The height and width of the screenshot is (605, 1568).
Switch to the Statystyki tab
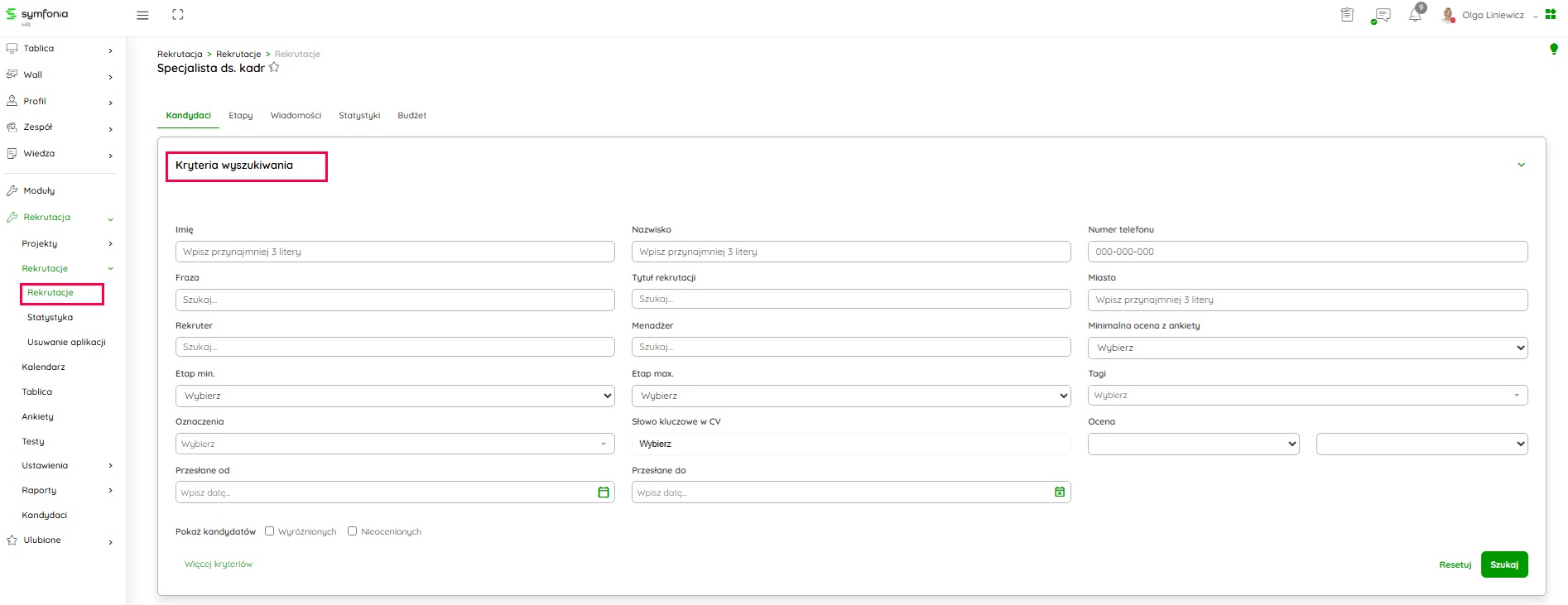359,116
